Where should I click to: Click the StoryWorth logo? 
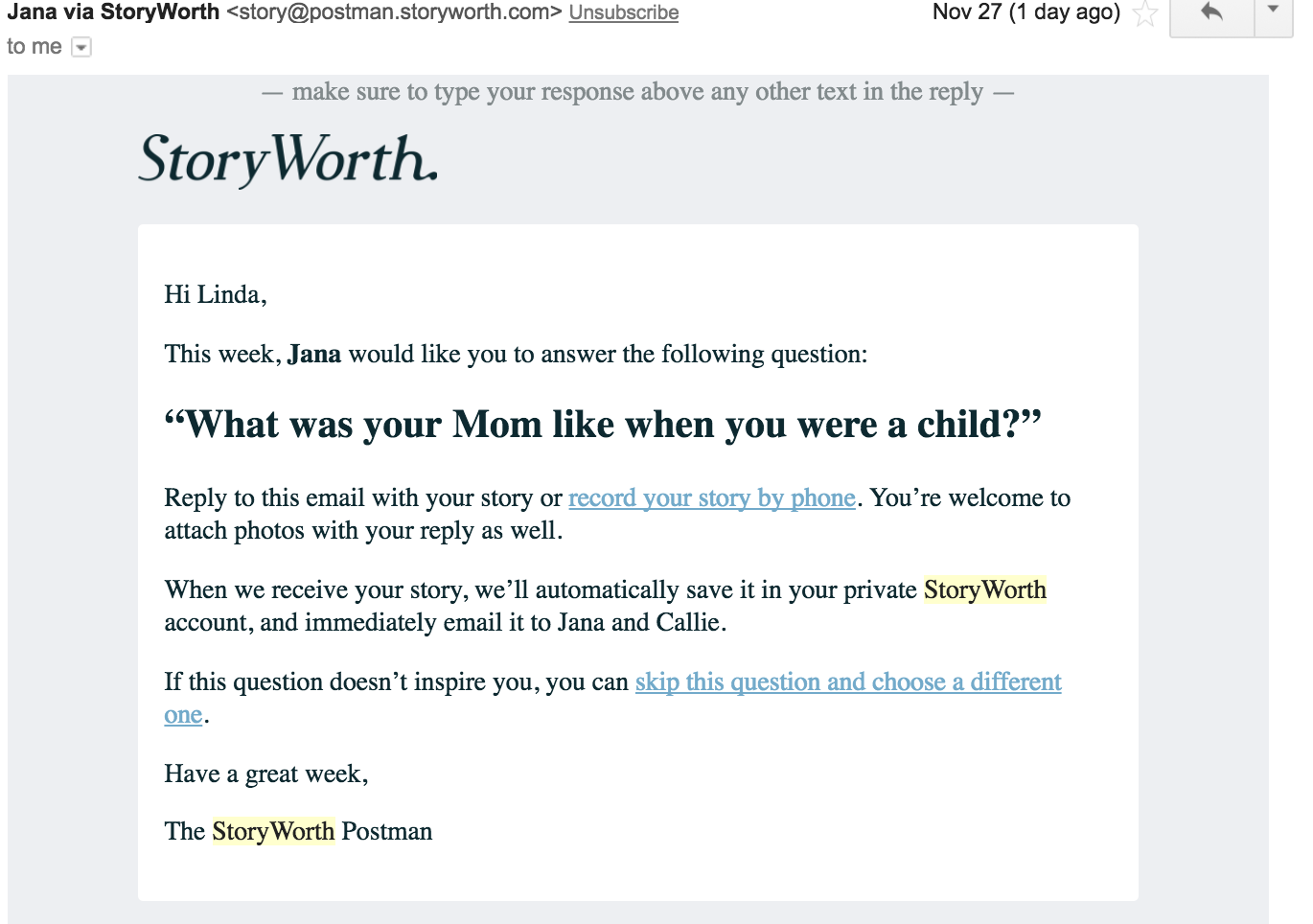tap(288, 158)
